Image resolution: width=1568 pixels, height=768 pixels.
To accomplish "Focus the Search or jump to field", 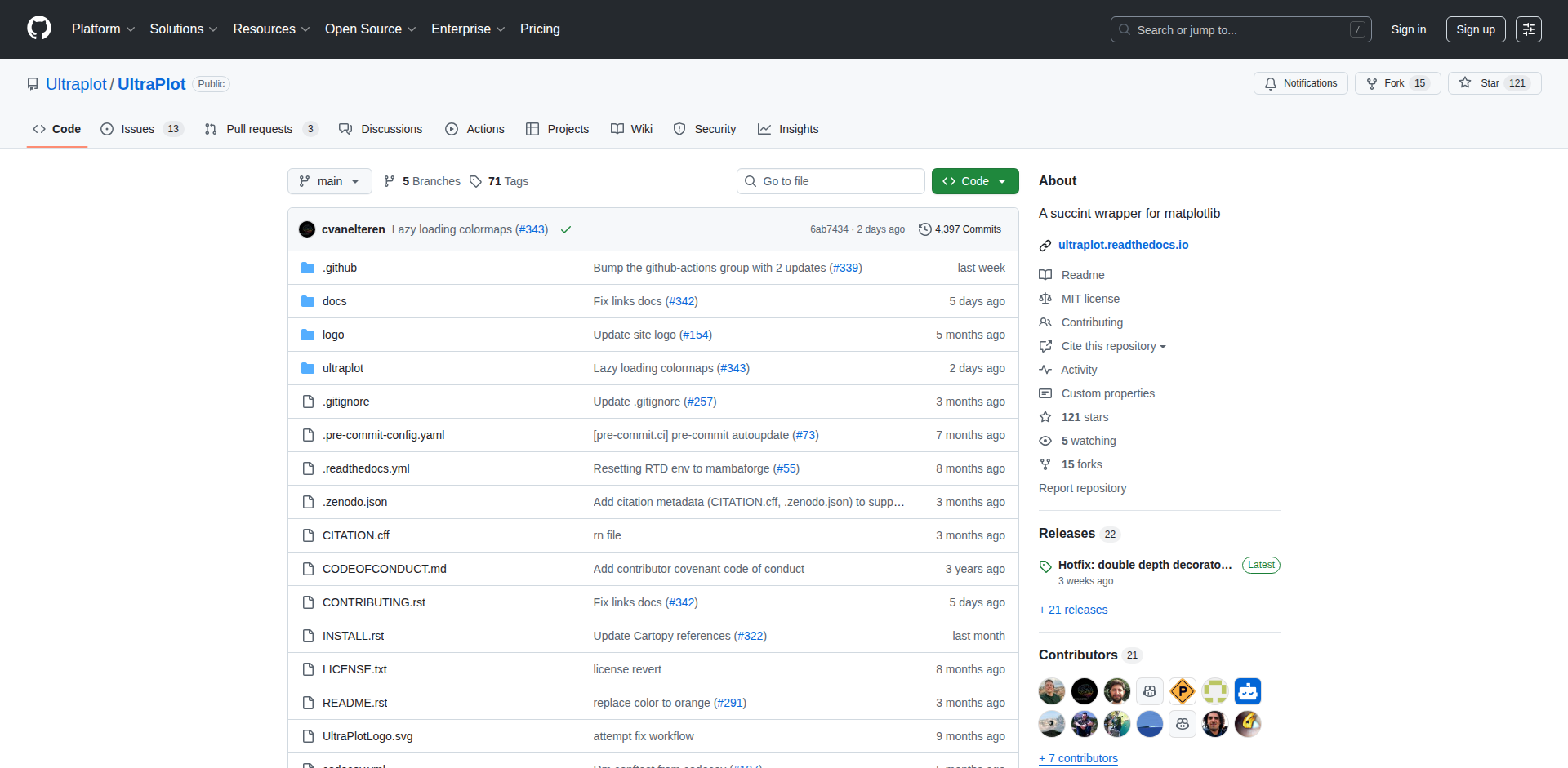I will tap(1241, 29).
